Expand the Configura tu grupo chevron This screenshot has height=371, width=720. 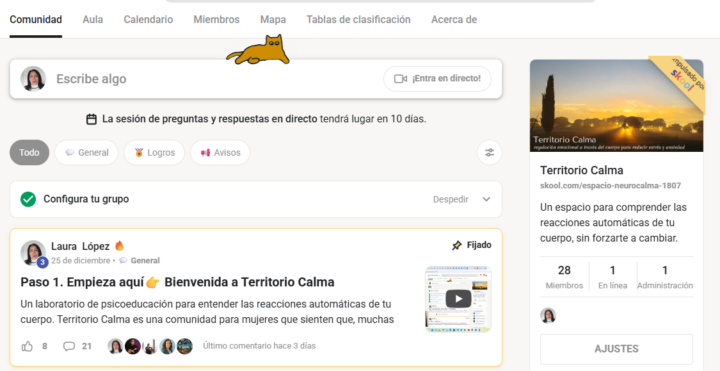click(x=487, y=199)
